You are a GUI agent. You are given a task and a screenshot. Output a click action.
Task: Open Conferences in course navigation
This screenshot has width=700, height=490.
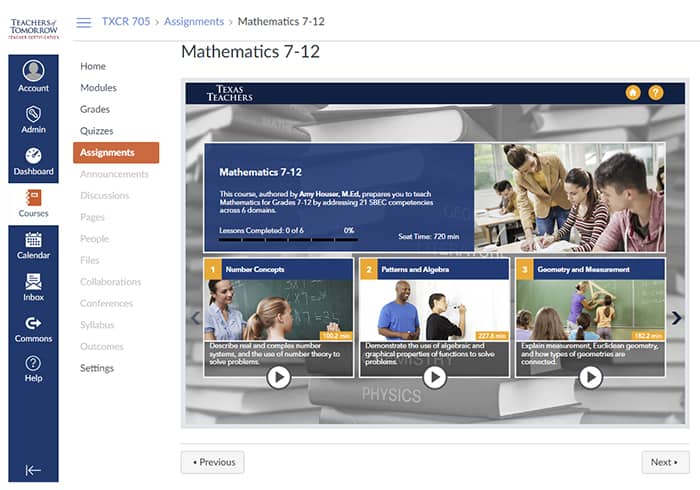coord(106,303)
